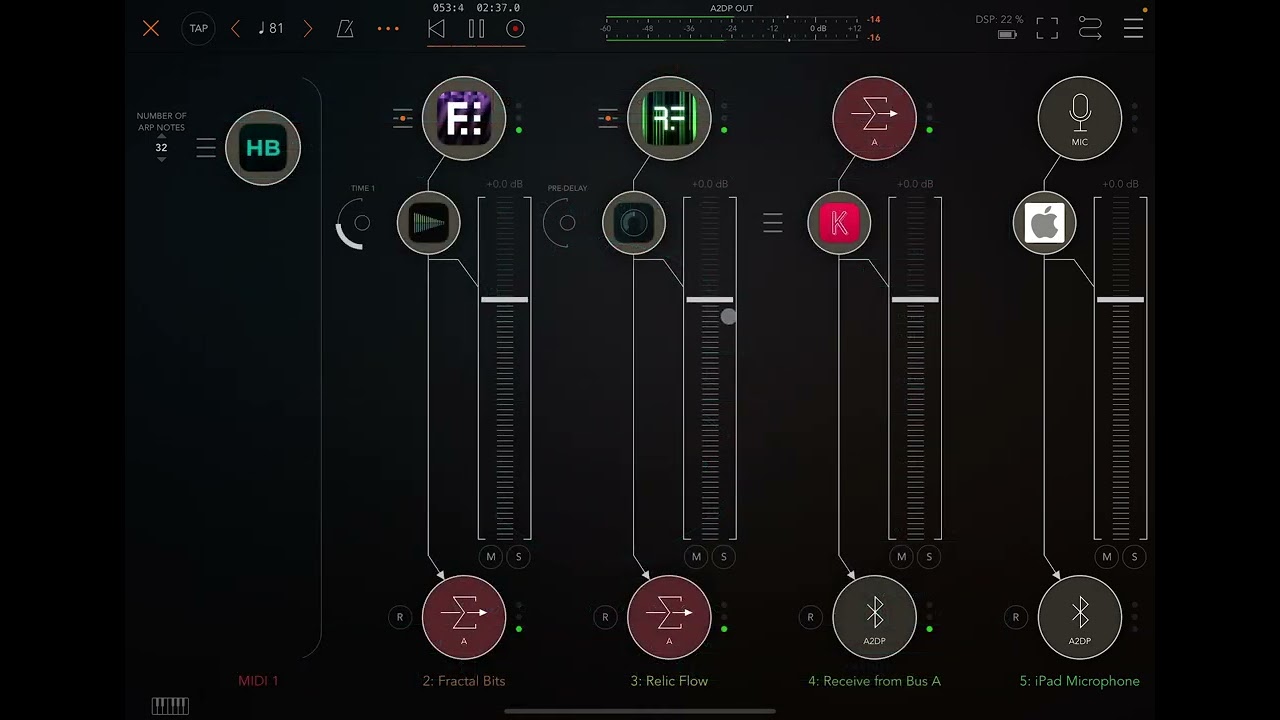
Task: Arm recording on iPad Microphone channel
Action: (x=1016, y=617)
